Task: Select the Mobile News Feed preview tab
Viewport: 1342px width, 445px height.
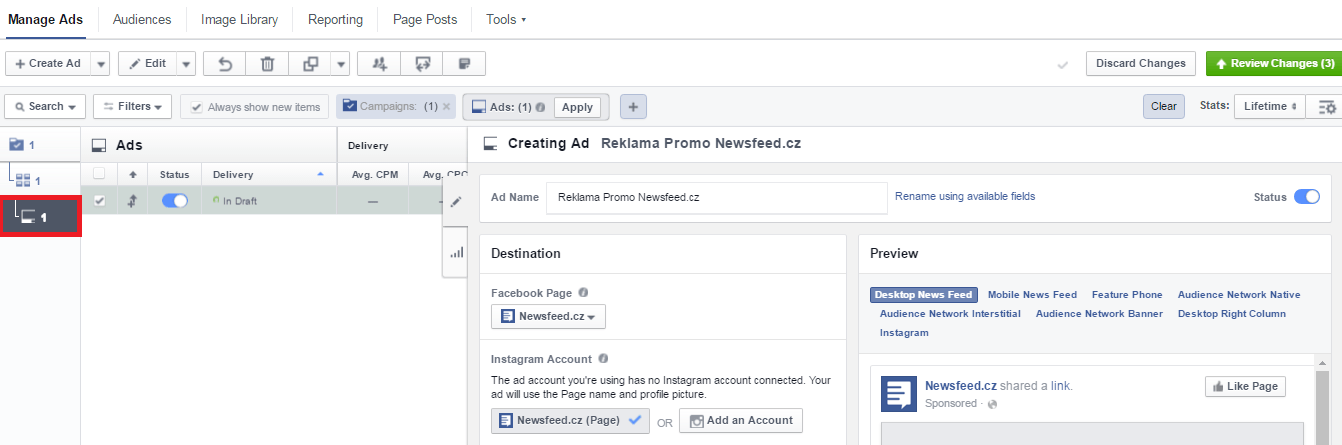Action: point(1032,295)
